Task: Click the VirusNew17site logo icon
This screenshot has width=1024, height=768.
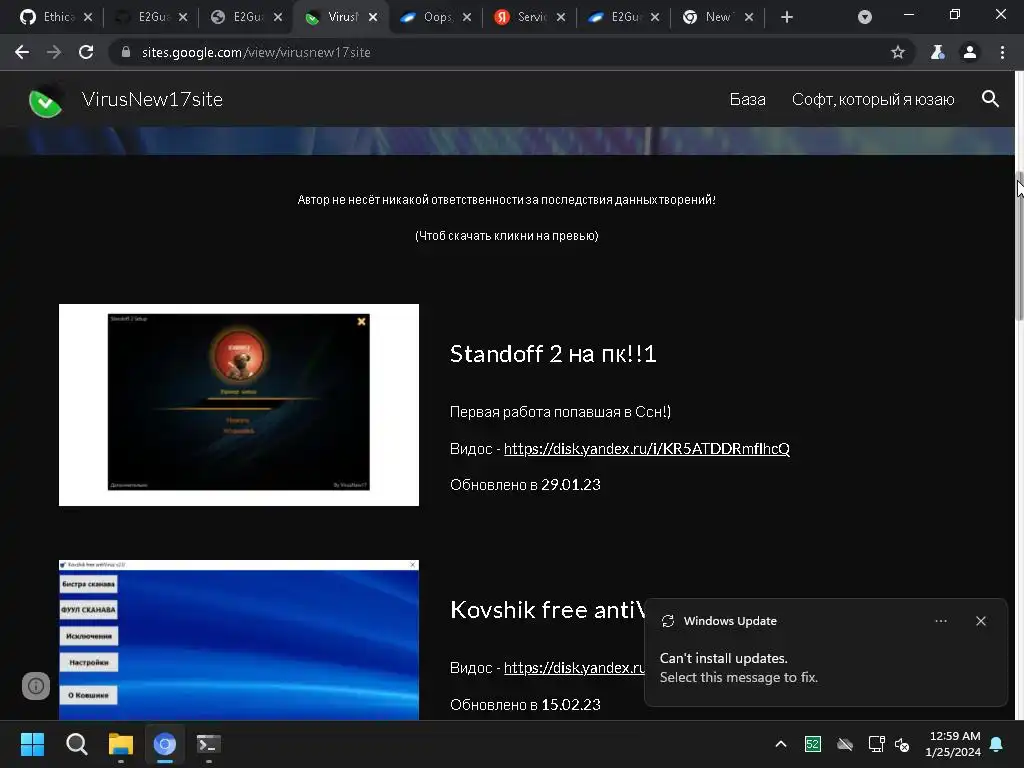Action: pyautogui.click(x=46, y=100)
